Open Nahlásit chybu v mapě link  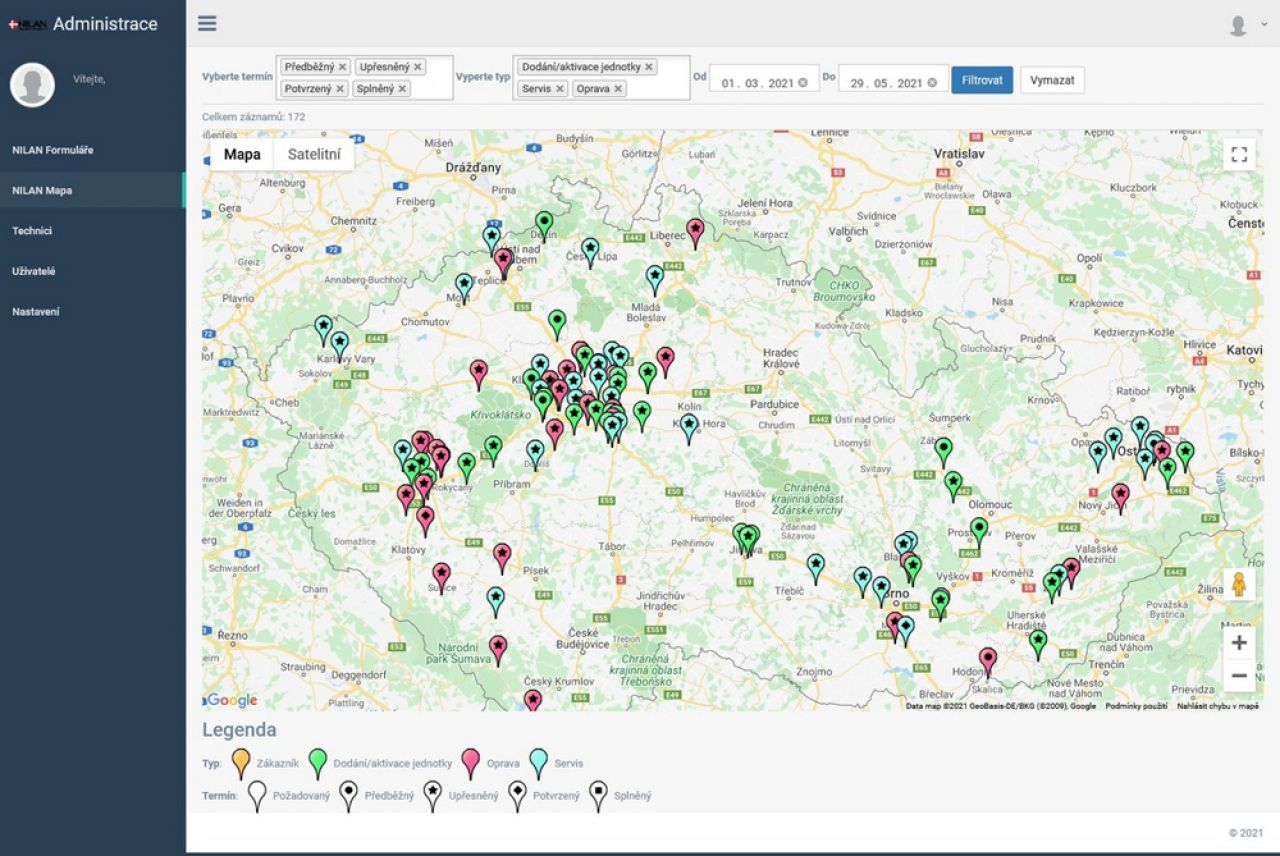pyautogui.click(x=1217, y=706)
